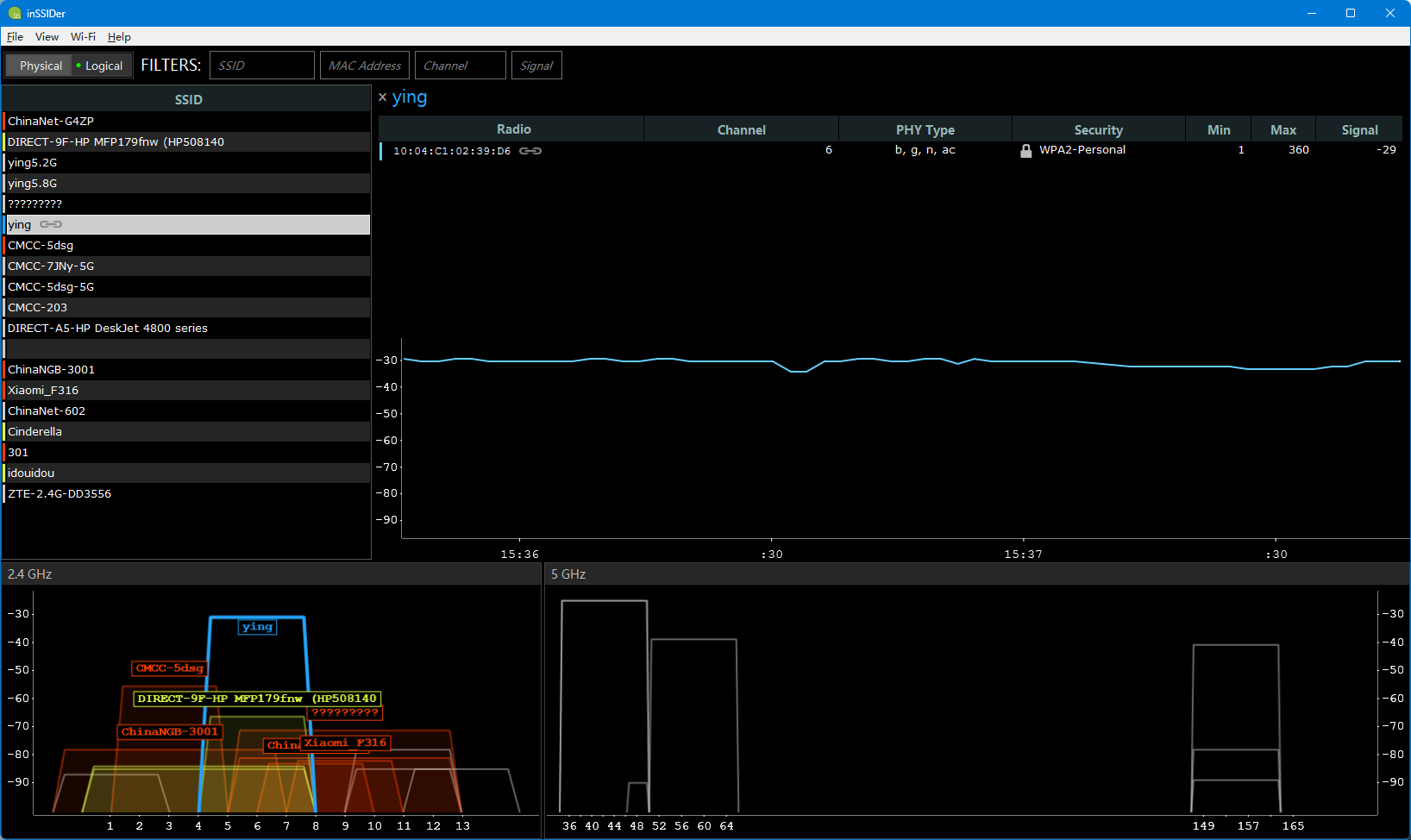Click the MAC Address filter field
Image resolution: width=1411 pixels, height=840 pixels.
[365, 66]
